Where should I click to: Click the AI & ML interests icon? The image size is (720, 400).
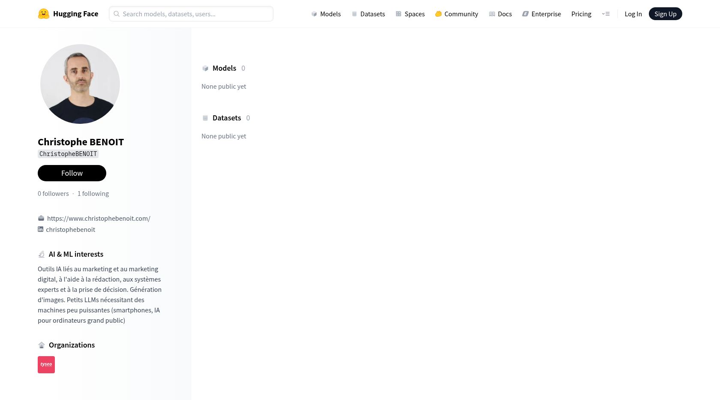point(41,254)
